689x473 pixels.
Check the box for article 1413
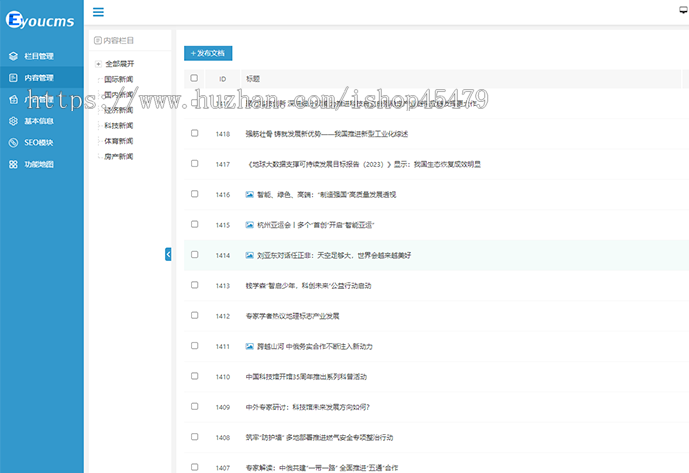click(x=195, y=285)
